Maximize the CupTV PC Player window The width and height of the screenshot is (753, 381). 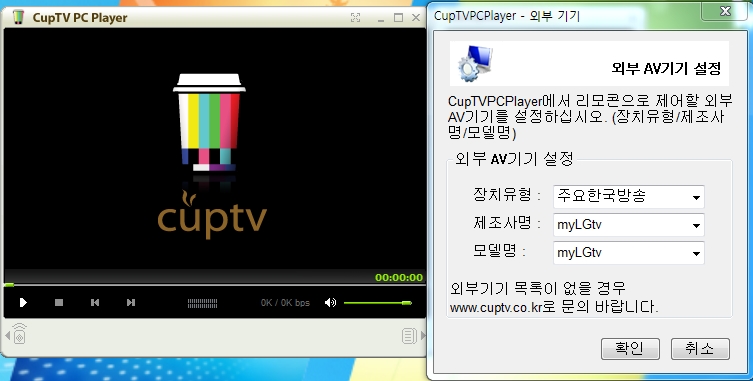pos(398,18)
